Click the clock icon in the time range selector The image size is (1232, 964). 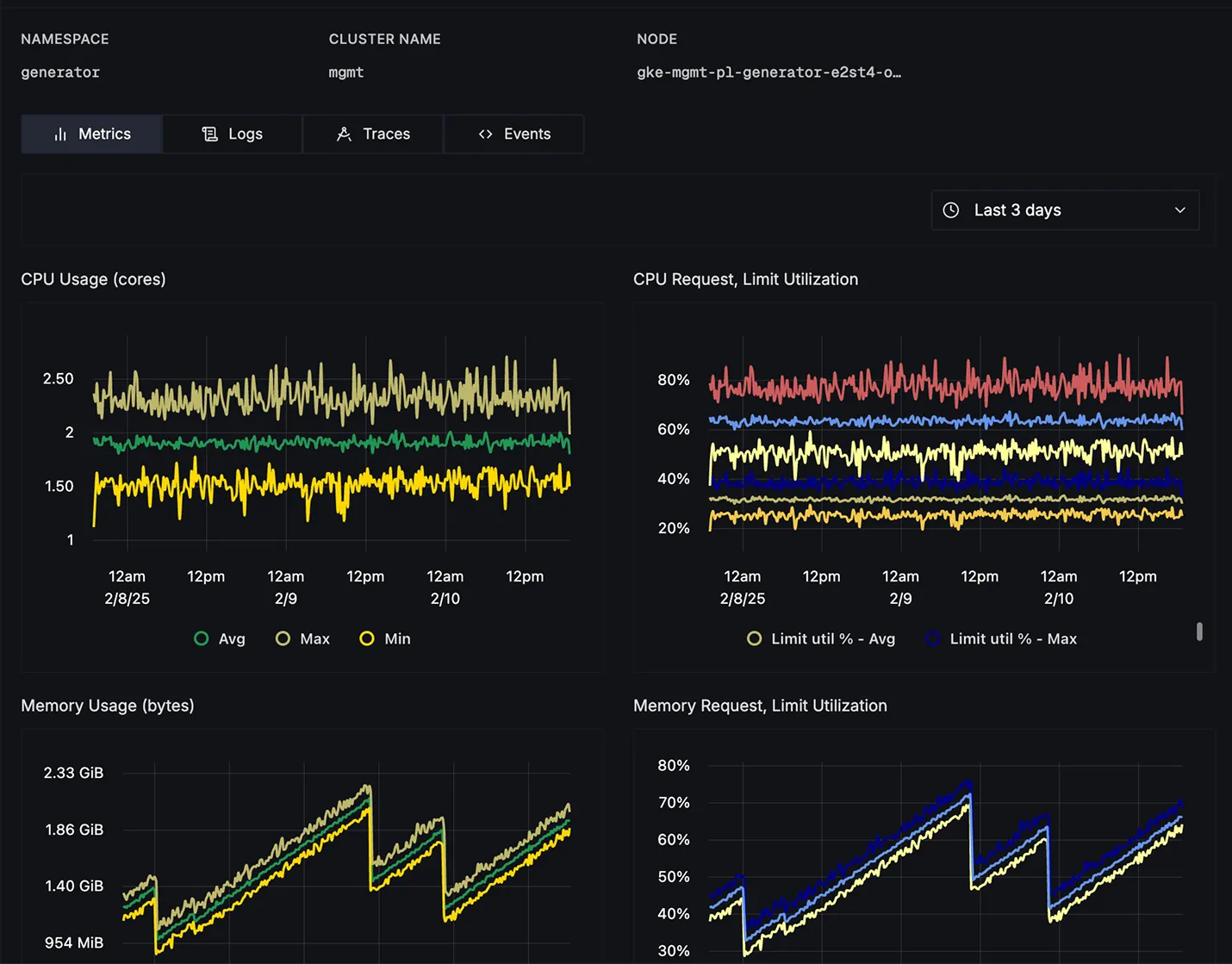coord(951,209)
